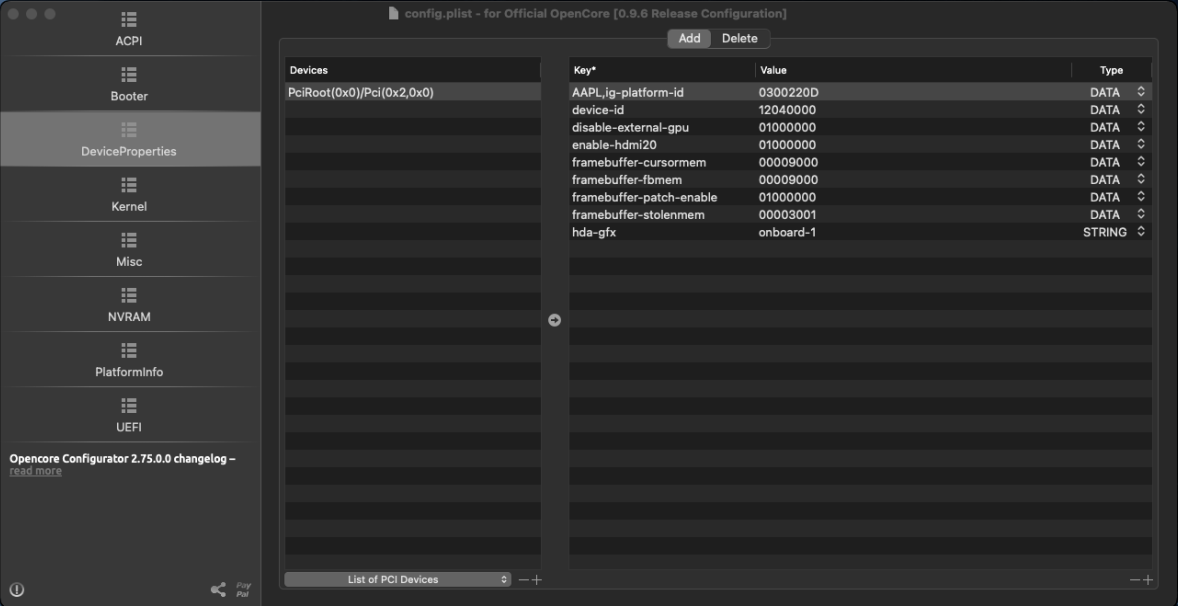Switch to the Misc section
Screen dimensions: 1178x606
point(129,249)
